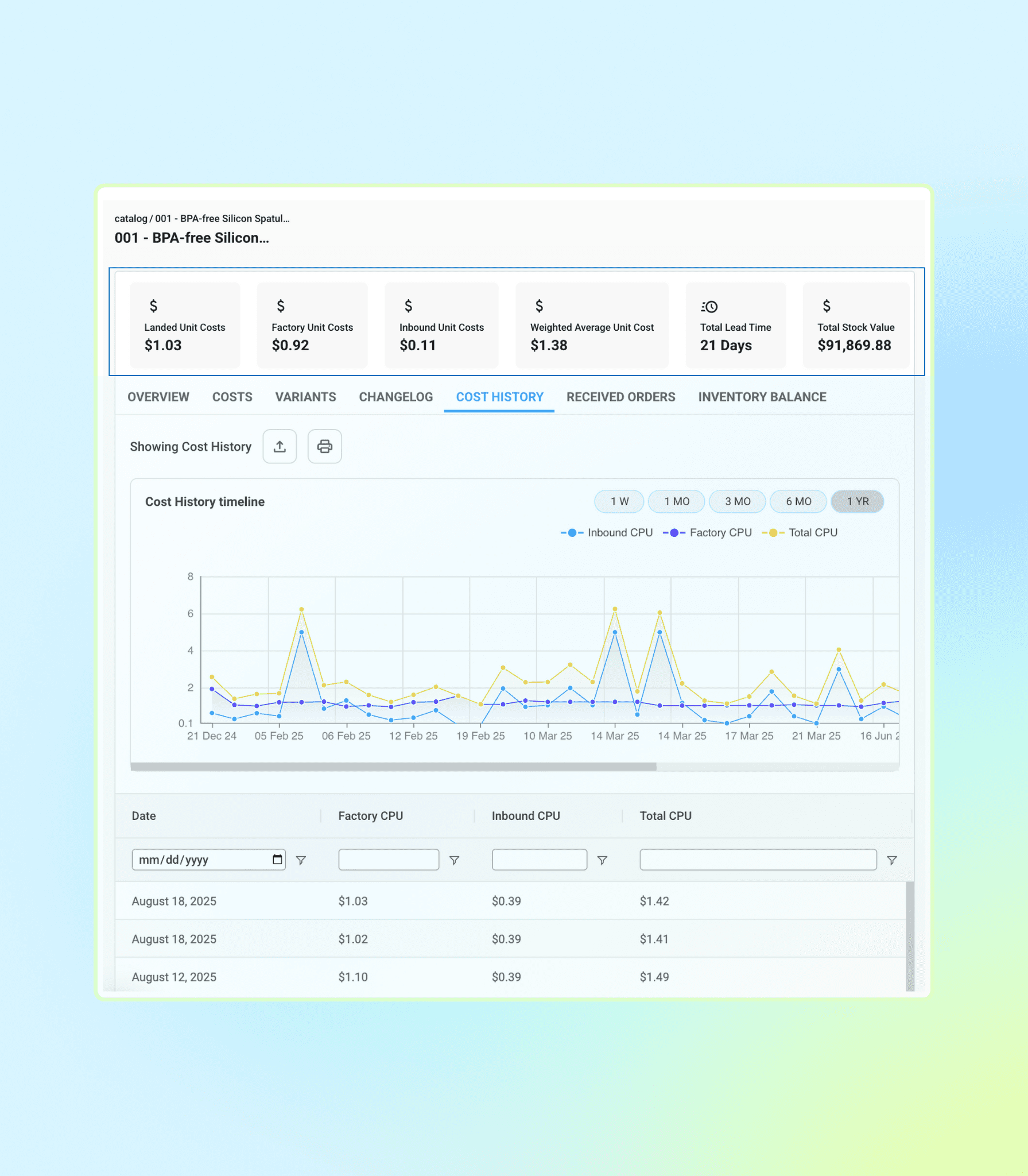Screen dimensions: 1028x1176
Task: Click the clock icon on Total Lead Time card
Action: 709,307
